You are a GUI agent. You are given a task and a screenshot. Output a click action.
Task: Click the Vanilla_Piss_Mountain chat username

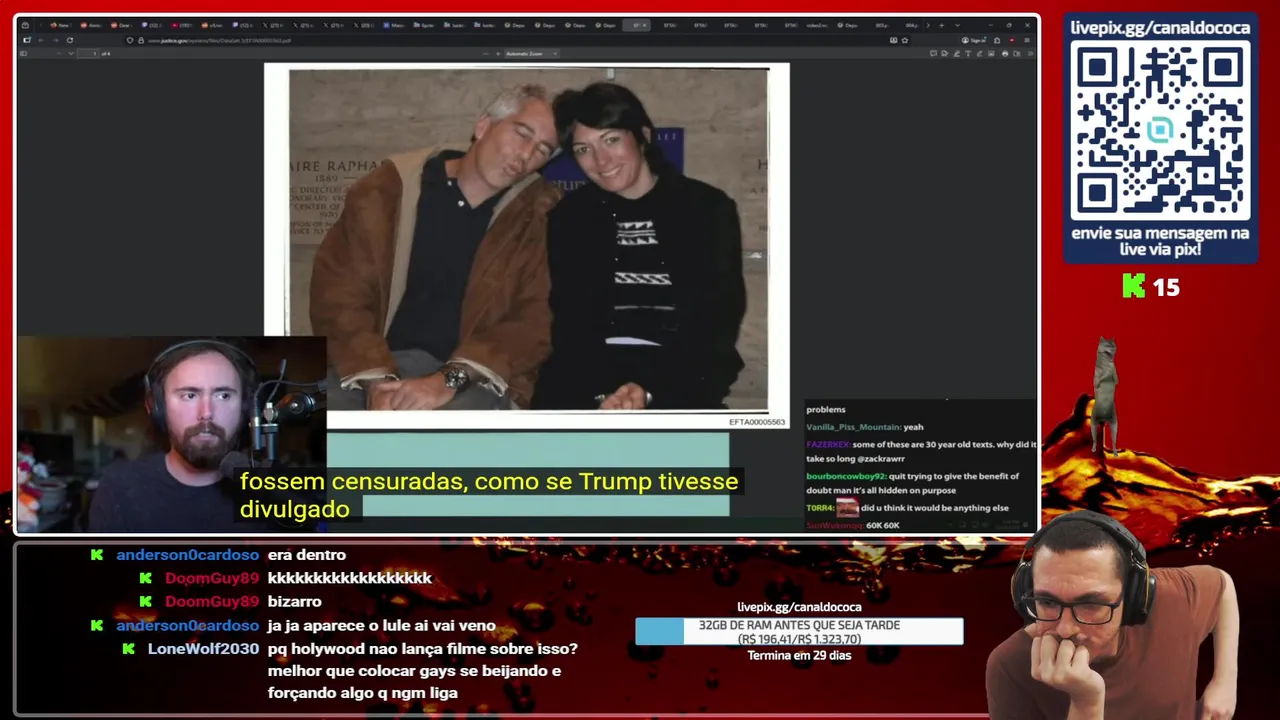(x=853, y=427)
